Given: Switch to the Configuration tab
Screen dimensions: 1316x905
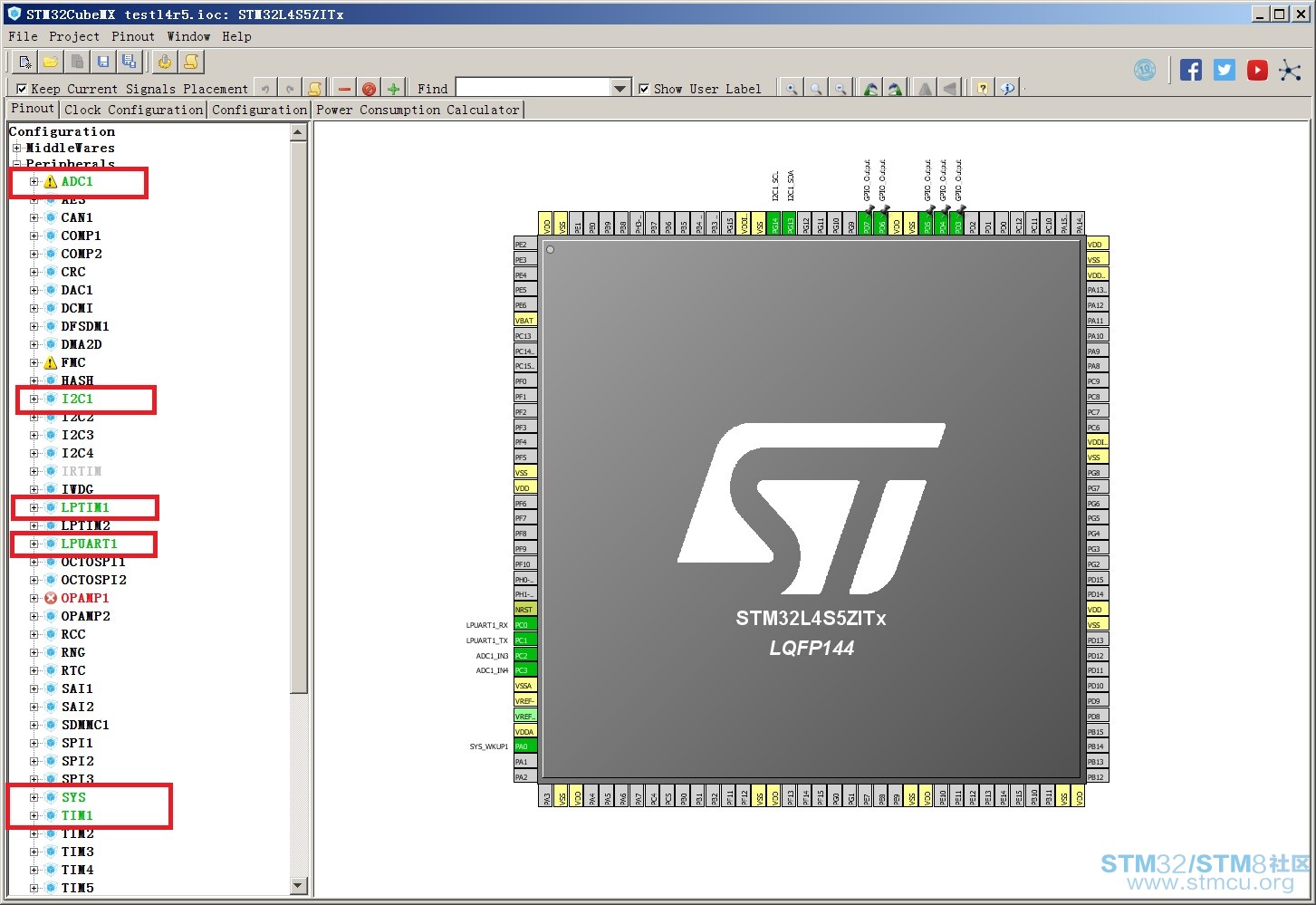Looking at the screenshot, I should [x=260, y=110].
